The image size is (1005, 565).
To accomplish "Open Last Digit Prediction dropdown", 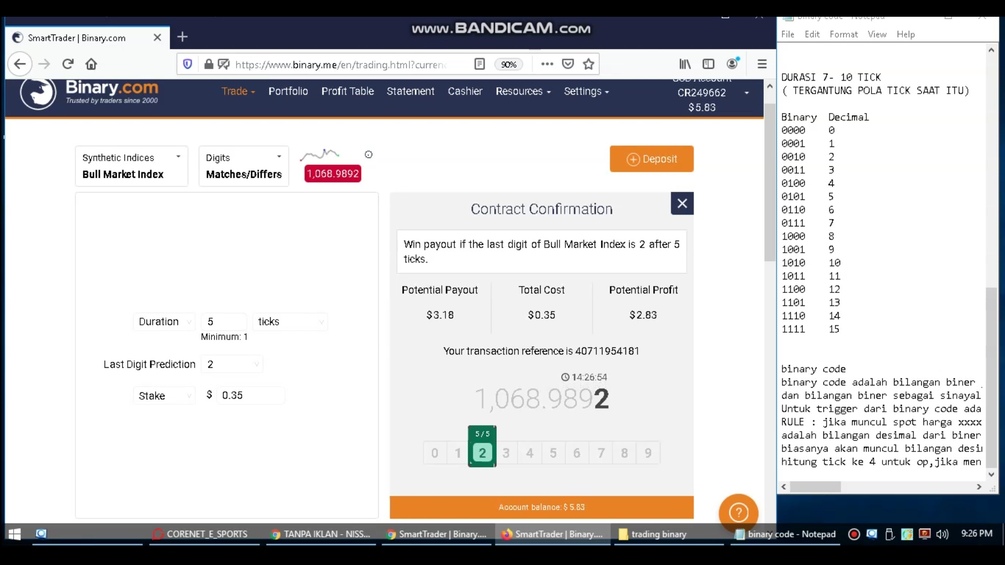I will point(232,364).
